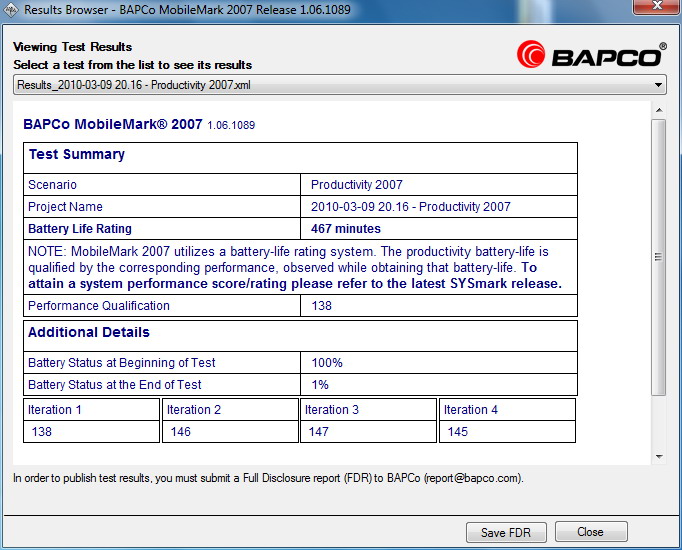The height and width of the screenshot is (550, 682).
Task: Click the Iteration 1 score 138
Action: (42, 432)
